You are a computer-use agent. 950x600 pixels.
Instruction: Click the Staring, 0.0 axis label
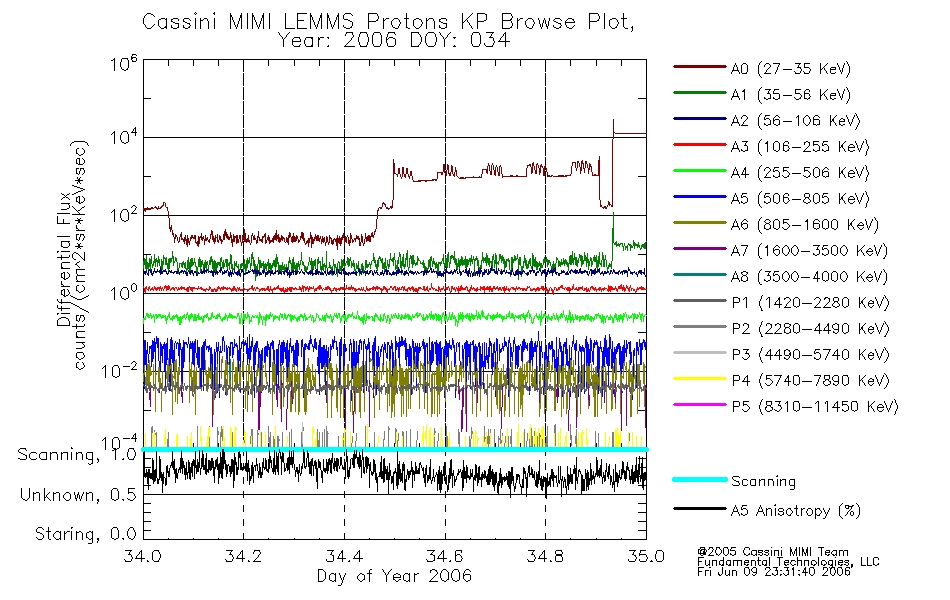tap(85, 534)
